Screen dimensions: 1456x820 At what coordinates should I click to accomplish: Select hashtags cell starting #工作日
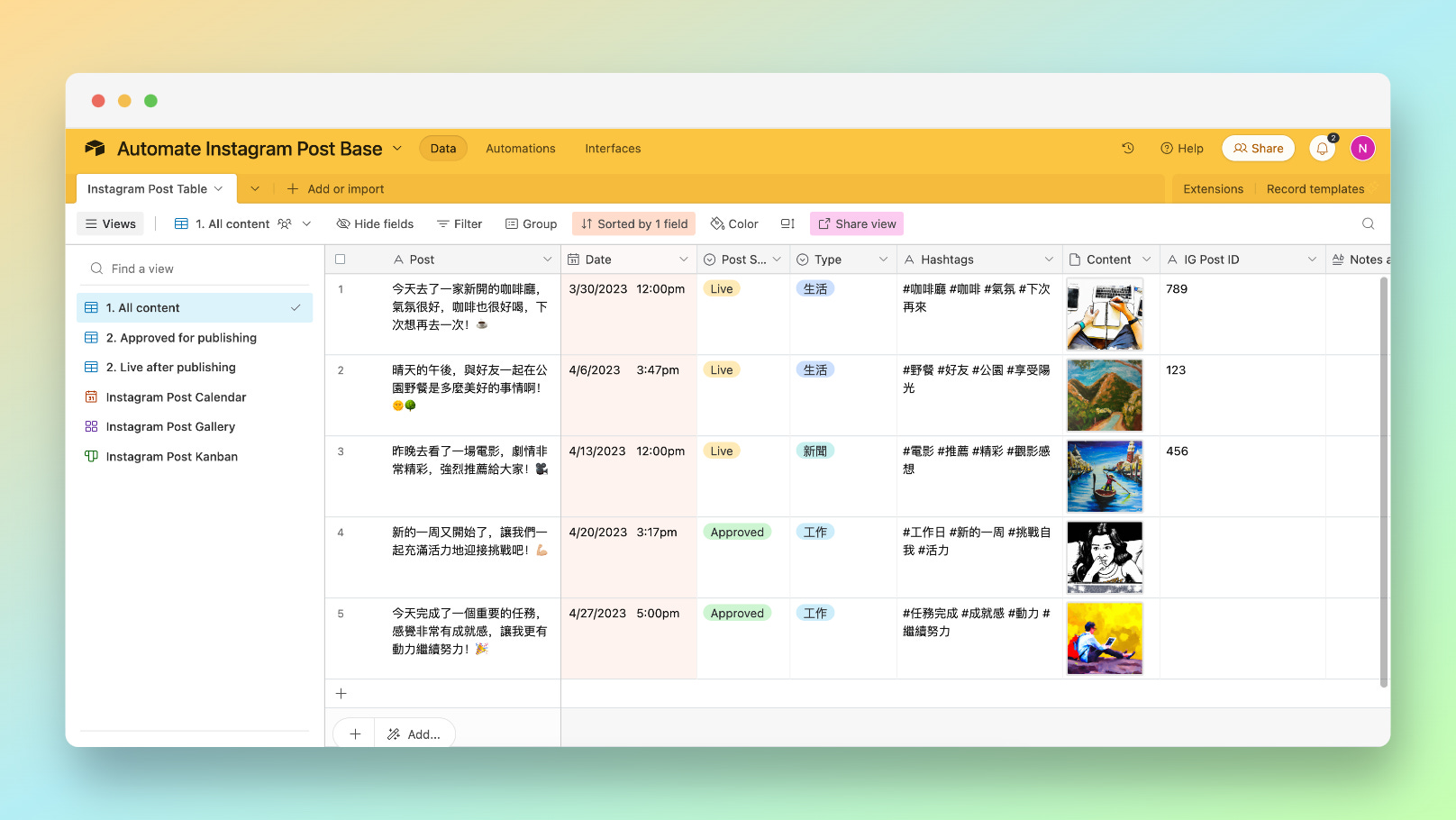pos(978,557)
